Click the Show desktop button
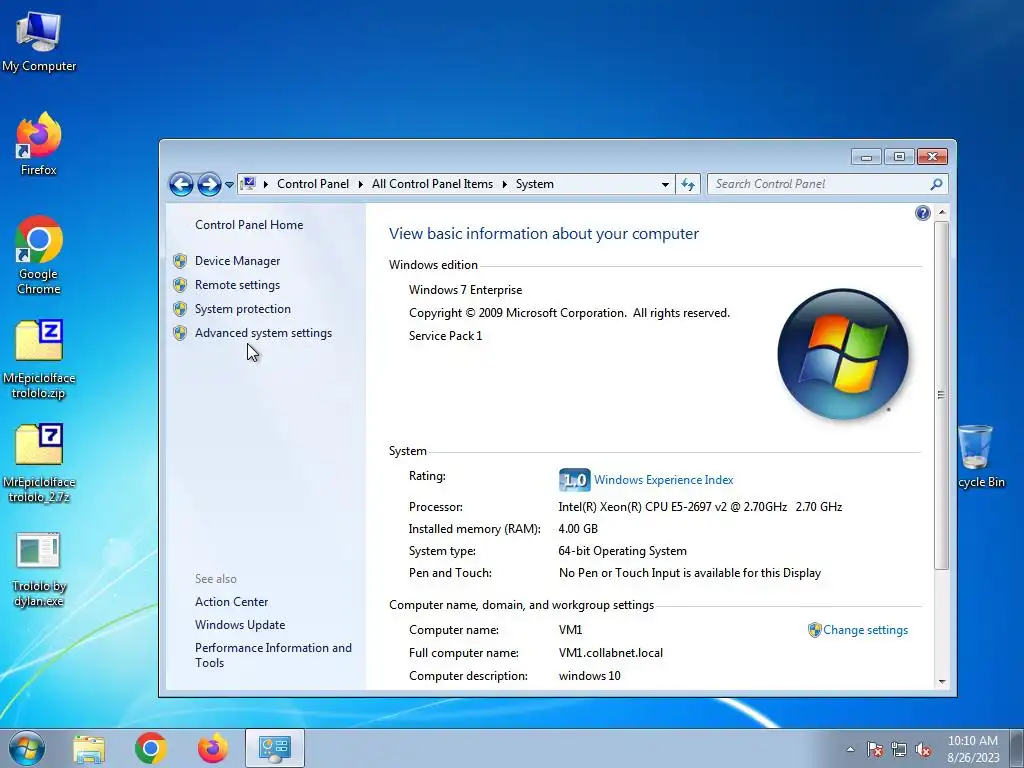 click(x=1017, y=748)
